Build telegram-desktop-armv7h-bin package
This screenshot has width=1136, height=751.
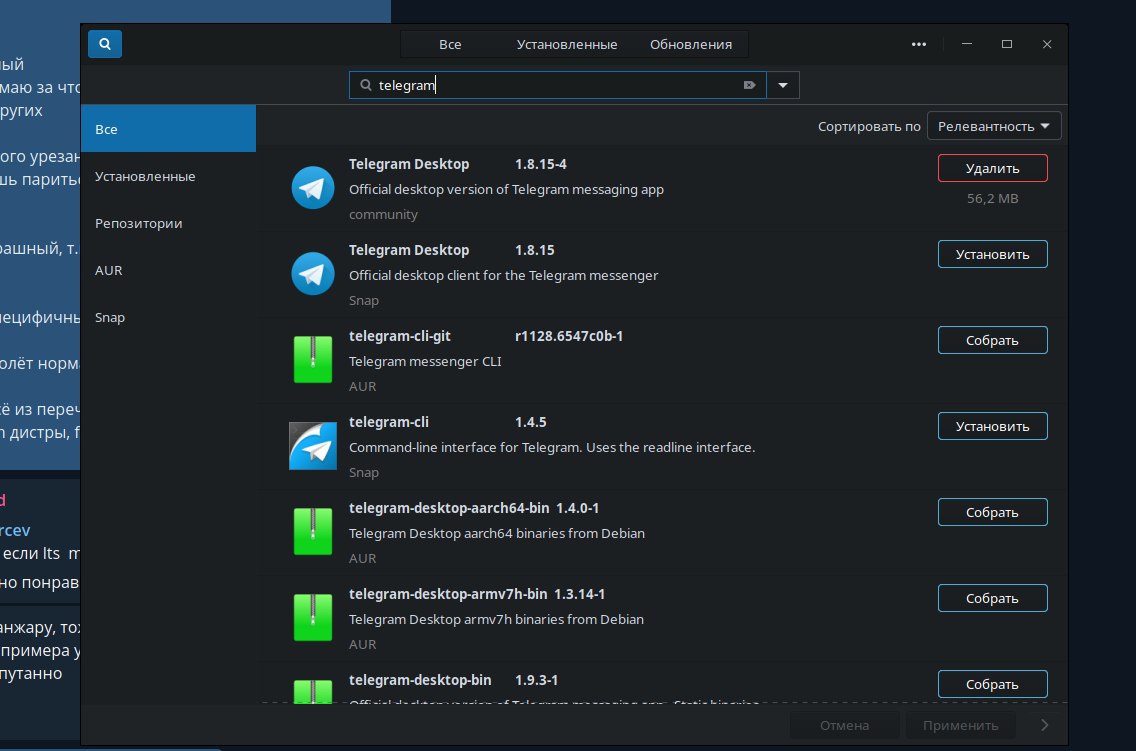[x=993, y=598]
